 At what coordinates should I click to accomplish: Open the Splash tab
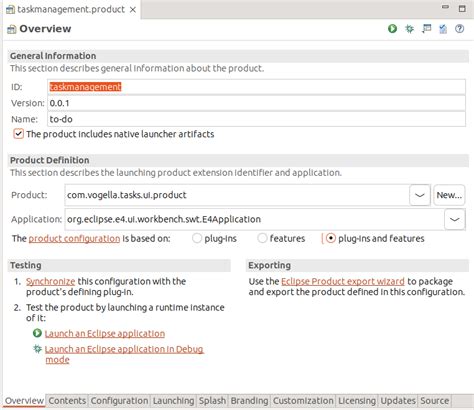[212, 401]
